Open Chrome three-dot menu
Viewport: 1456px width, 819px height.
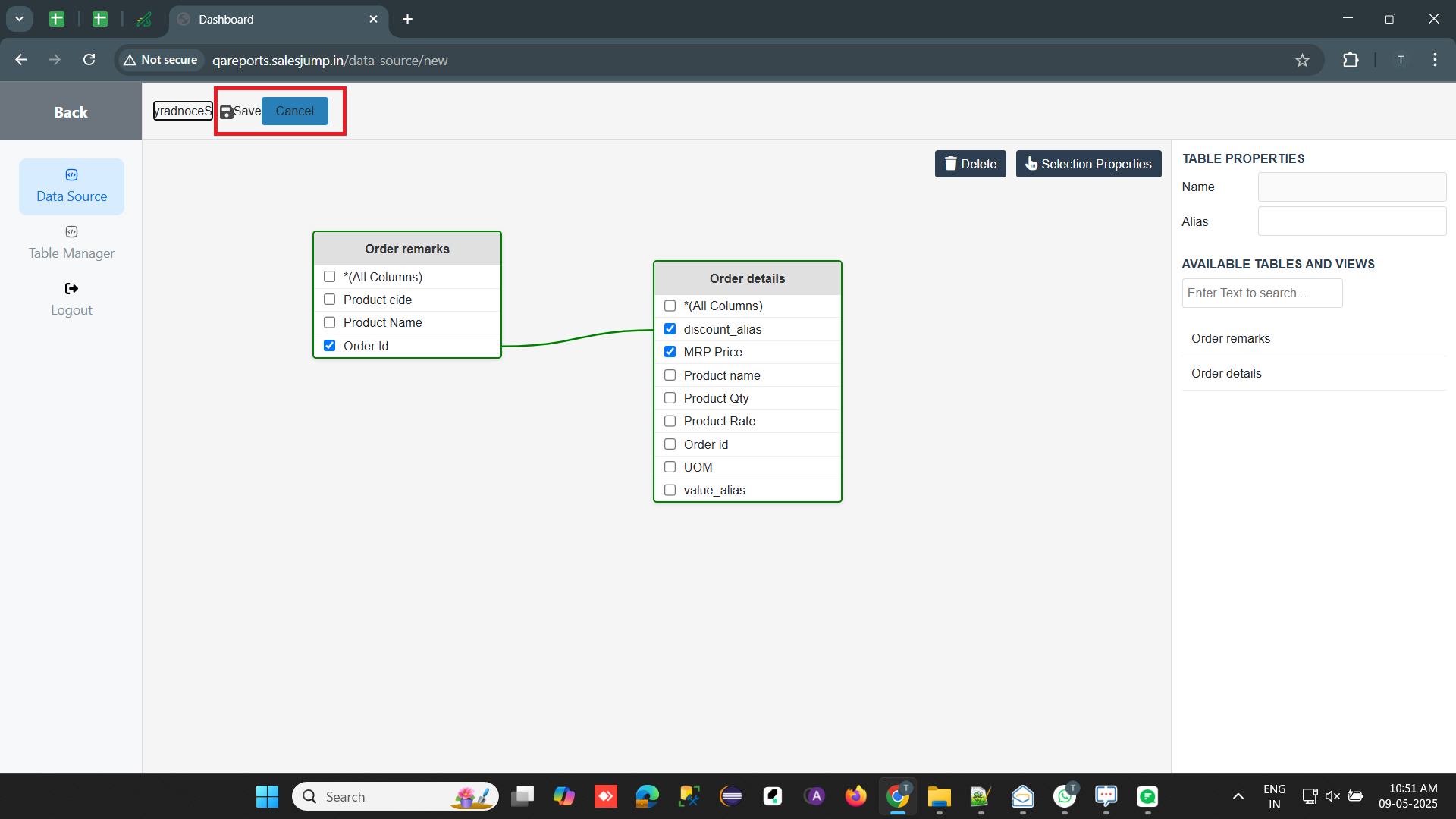pyautogui.click(x=1435, y=60)
